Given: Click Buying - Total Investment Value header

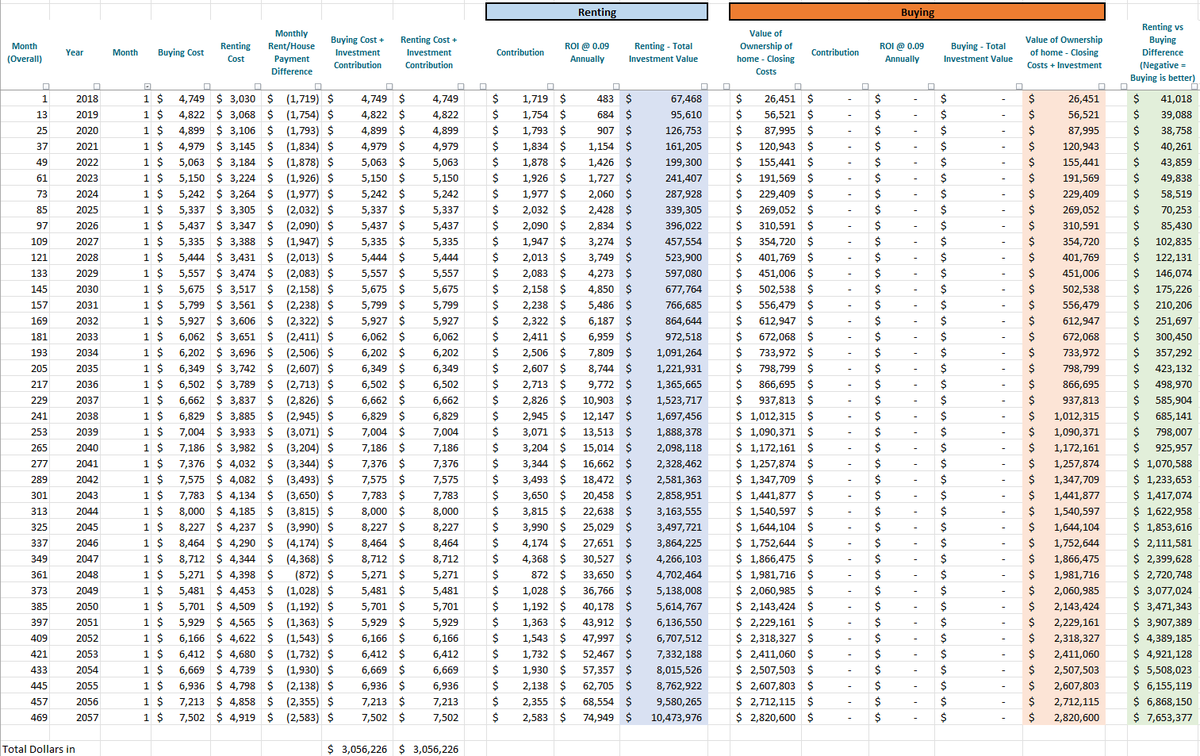Looking at the screenshot, I should pyautogui.click(x=978, y=53).
